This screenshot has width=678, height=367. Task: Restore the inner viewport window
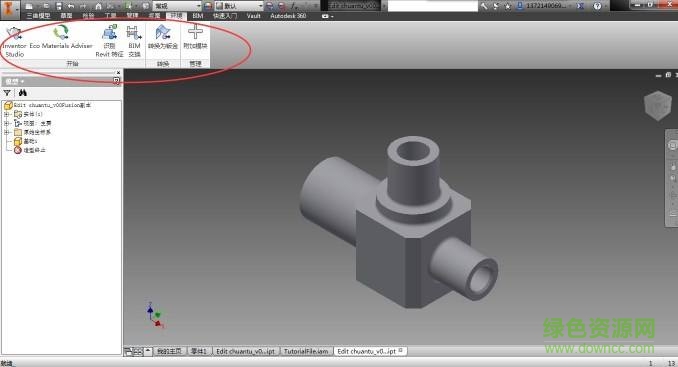tap(668, 75)
